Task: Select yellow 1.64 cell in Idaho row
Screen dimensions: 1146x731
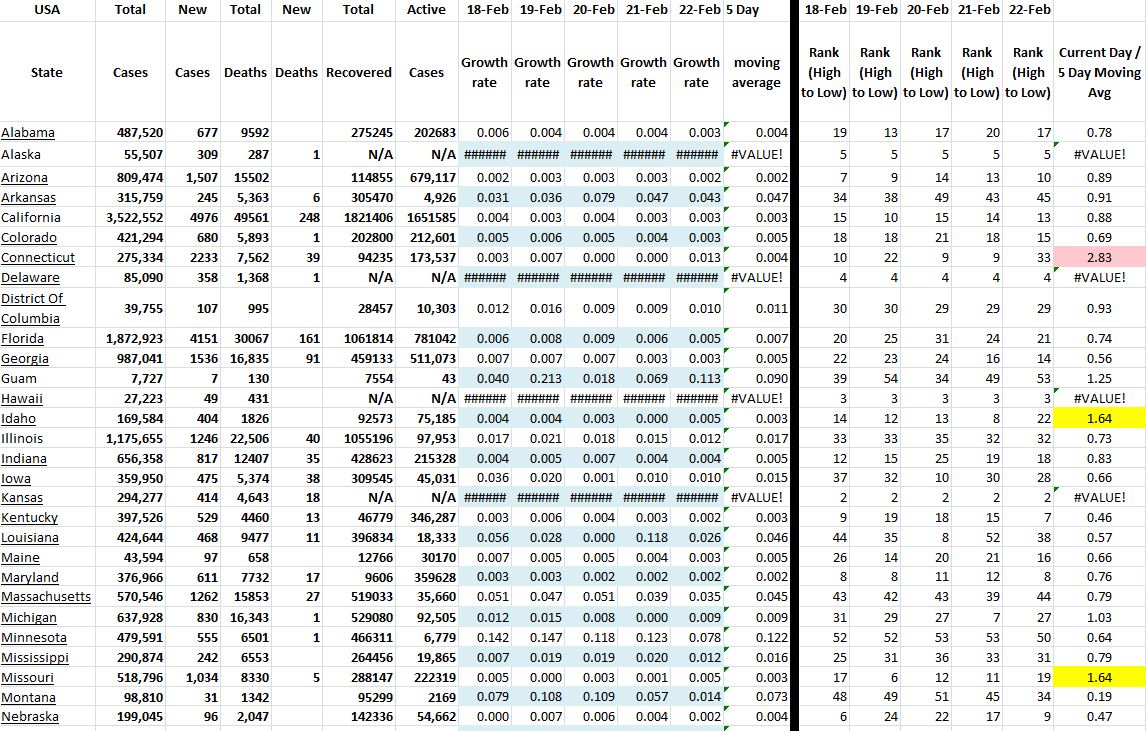Action: click(1099, 418)
